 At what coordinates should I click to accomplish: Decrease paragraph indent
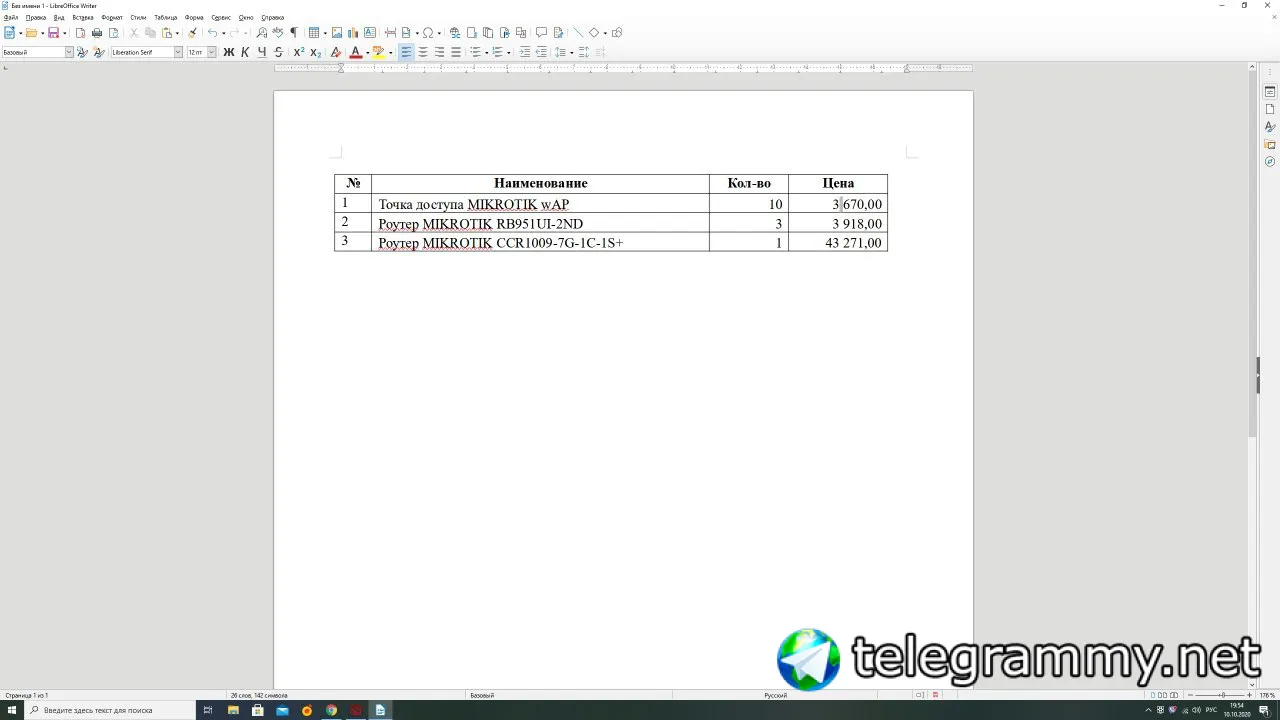tap(541, 52)
